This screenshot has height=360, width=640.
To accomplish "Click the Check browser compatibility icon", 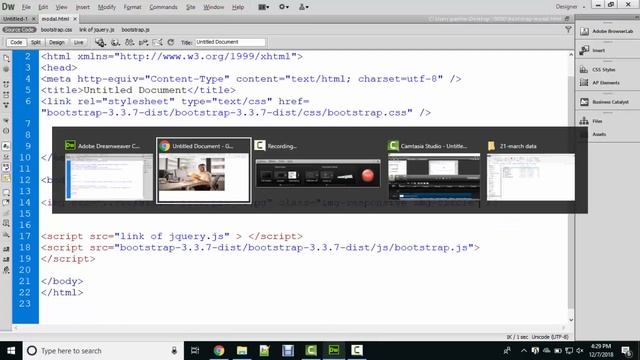I will [x=143, y=42].
